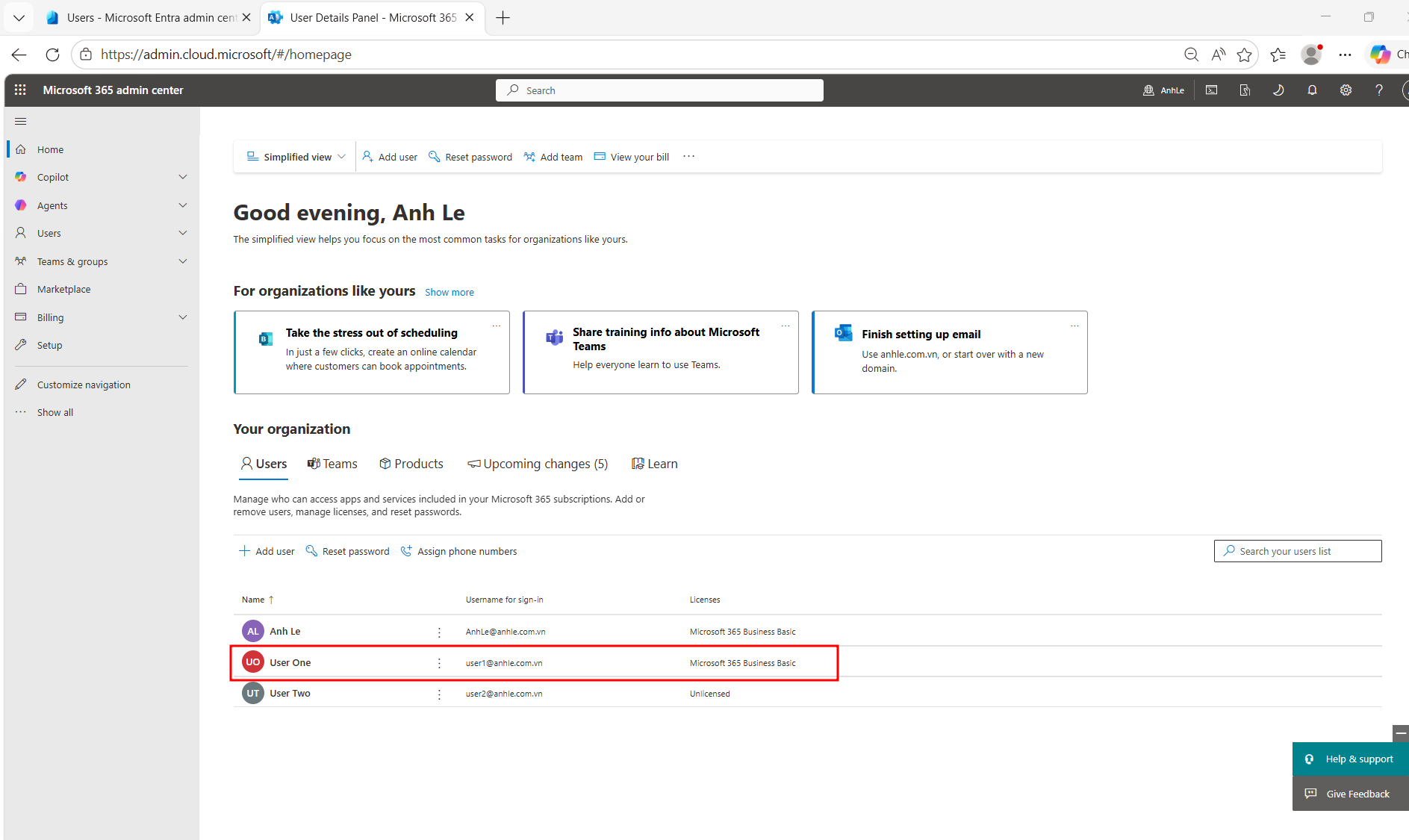Image resolution: width=1409 pixels, height=840 pixels.
Task: Click Show all in sidebar
Action: click(x=55, y=412)
